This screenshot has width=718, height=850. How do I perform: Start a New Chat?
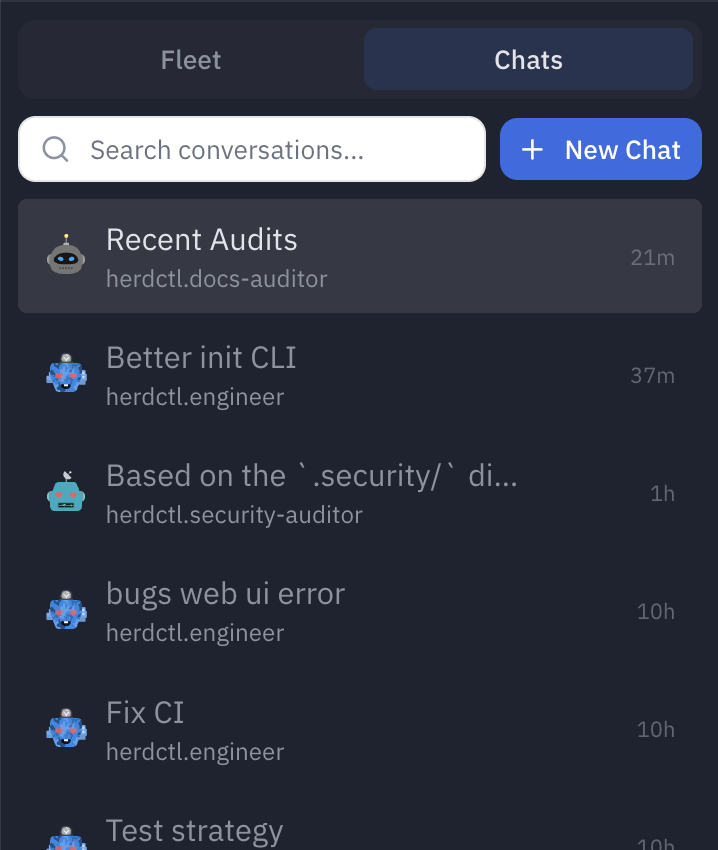click(601, 150)
